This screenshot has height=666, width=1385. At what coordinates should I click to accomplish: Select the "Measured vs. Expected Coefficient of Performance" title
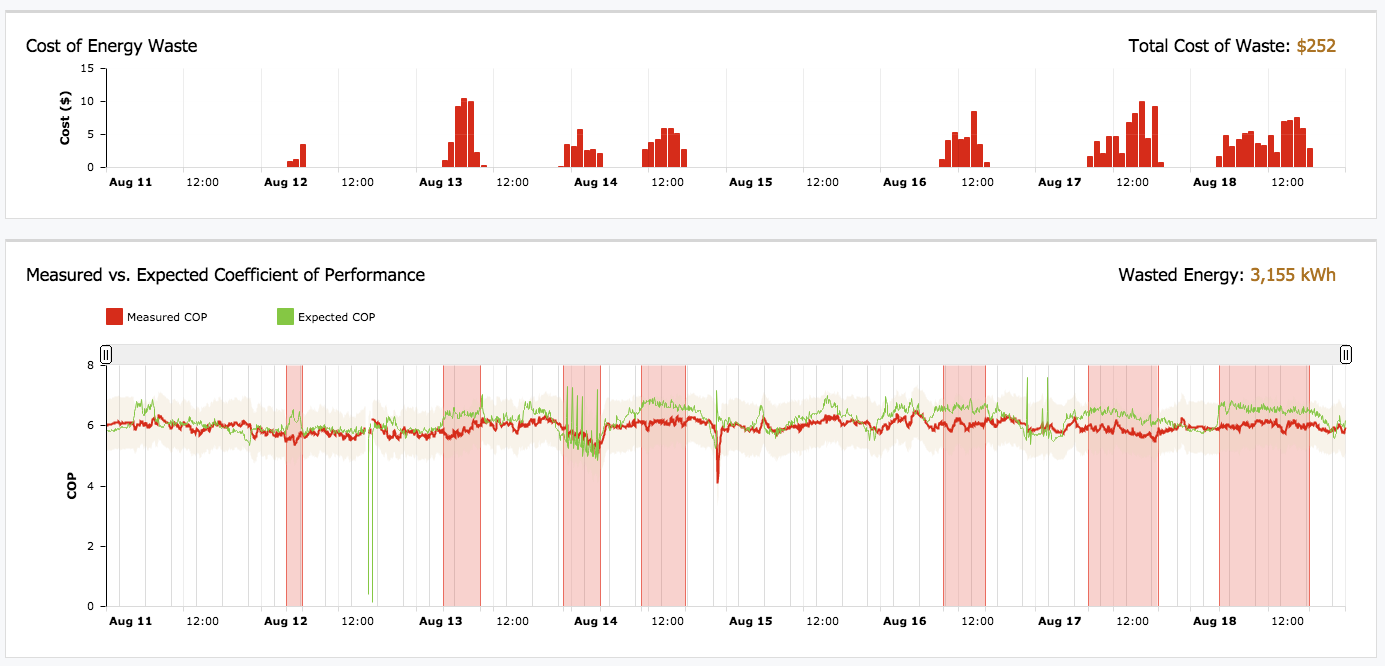(x=225, y=274)
